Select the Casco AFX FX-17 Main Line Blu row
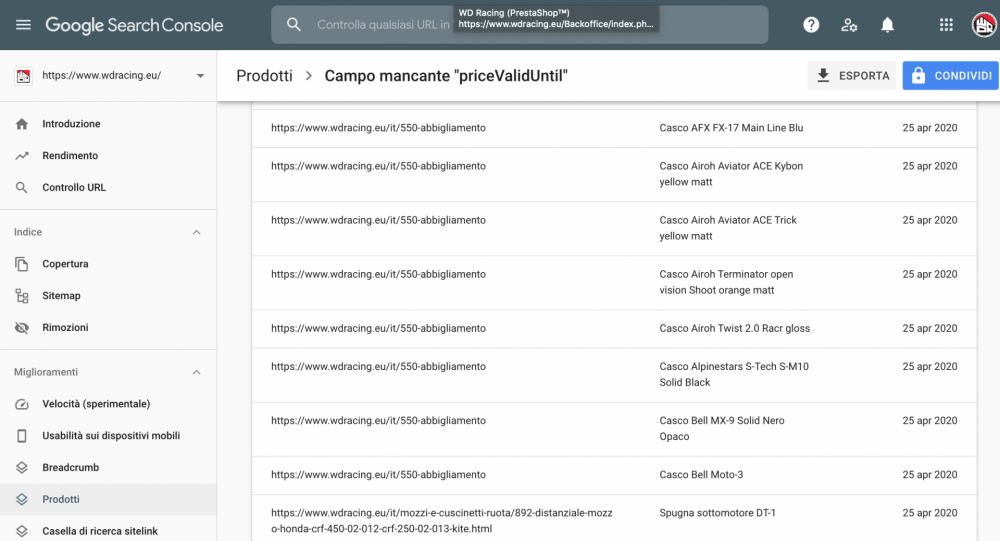 point(614,128)
